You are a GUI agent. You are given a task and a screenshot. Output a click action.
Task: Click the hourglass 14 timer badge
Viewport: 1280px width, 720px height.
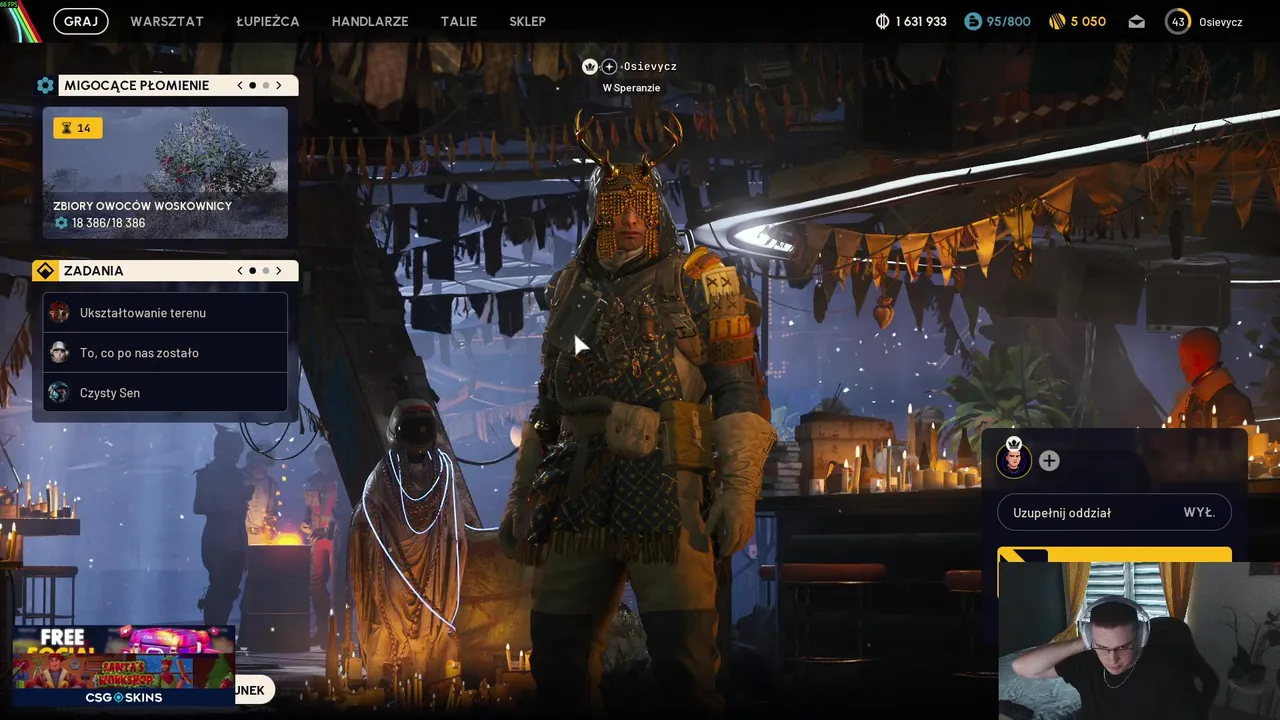(x=78, y=128)
